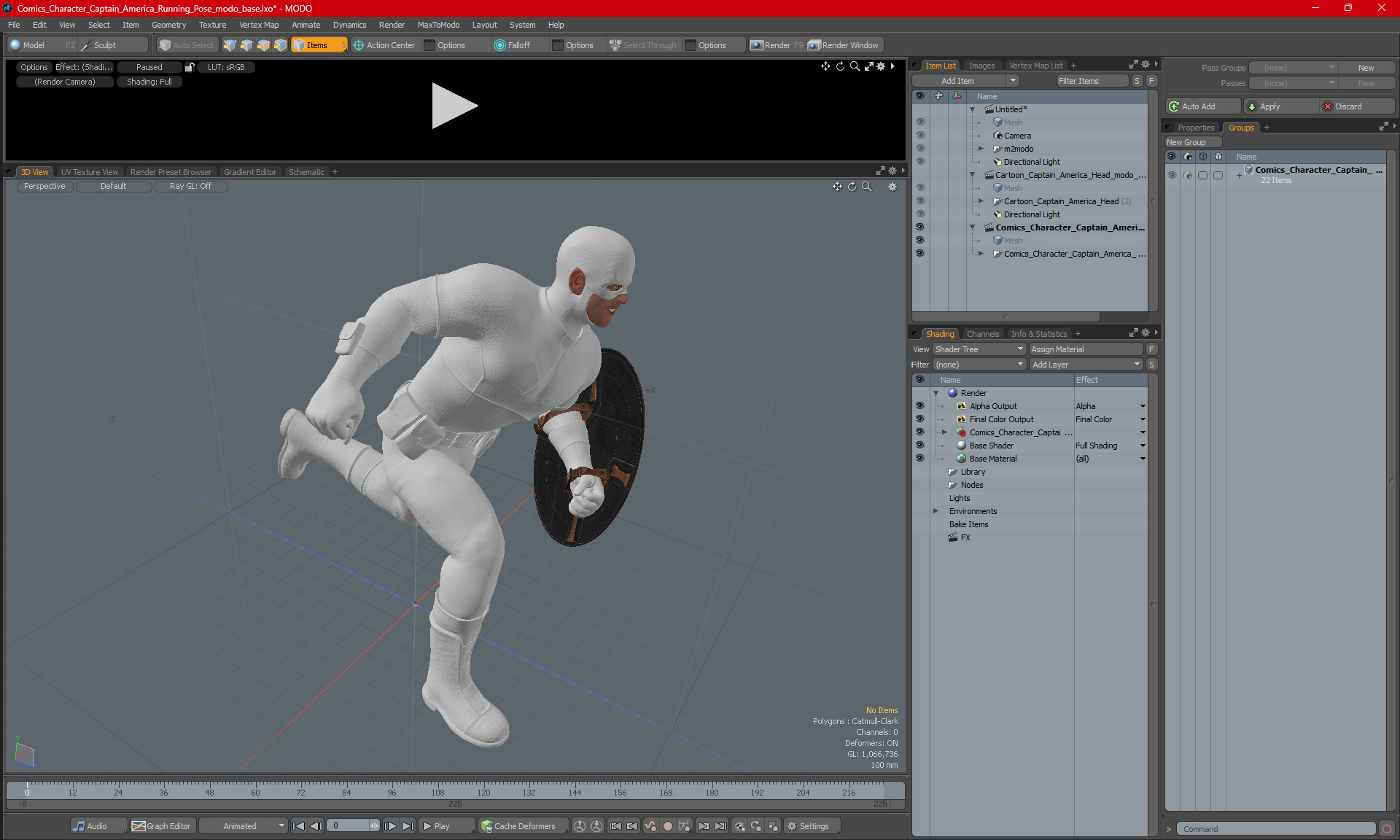Click New Group button
Image resolution: width=1400 pixels, height=840 pixels.
point(1193,142)
